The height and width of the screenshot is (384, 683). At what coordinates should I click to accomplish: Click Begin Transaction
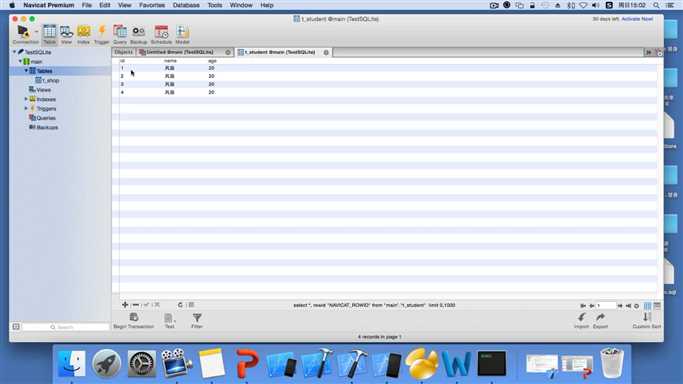pyautogui.click(x=134, y=320)
